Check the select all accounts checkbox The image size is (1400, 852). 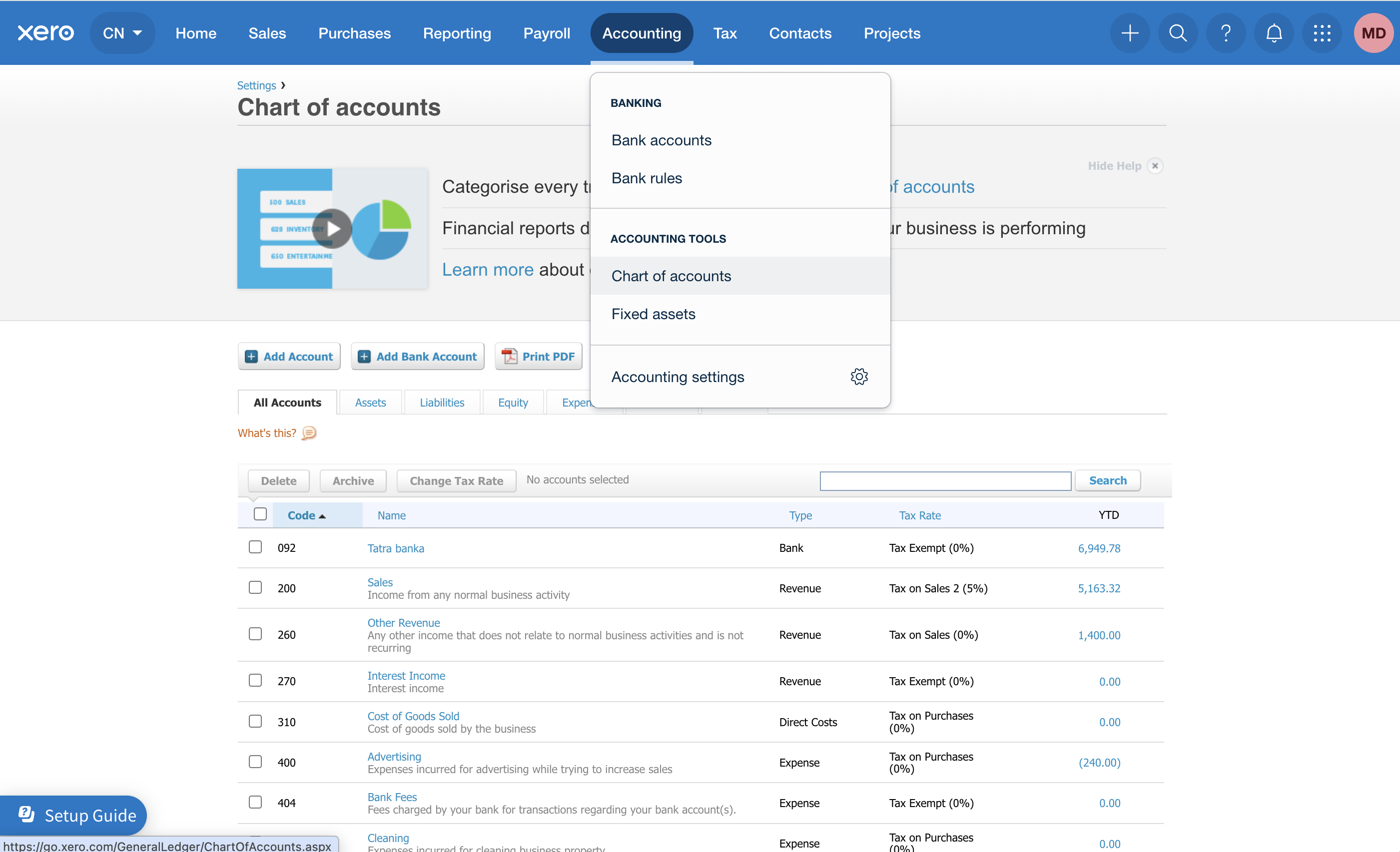point(260,513)
